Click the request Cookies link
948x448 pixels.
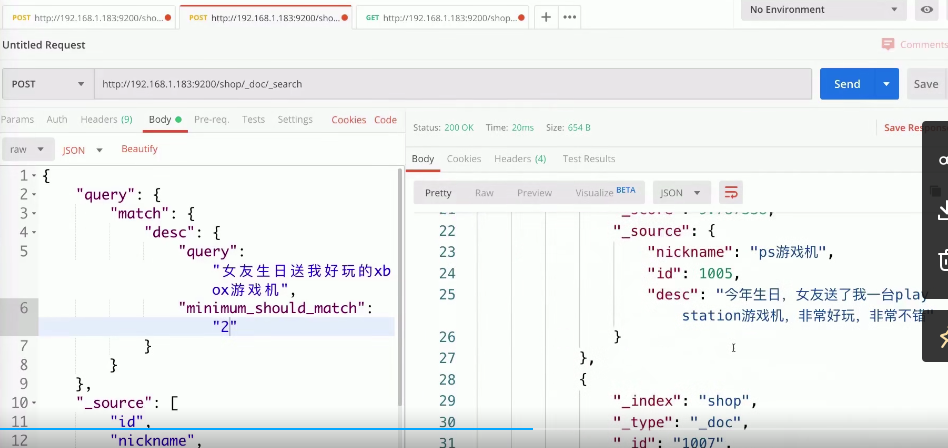point(349,120)
